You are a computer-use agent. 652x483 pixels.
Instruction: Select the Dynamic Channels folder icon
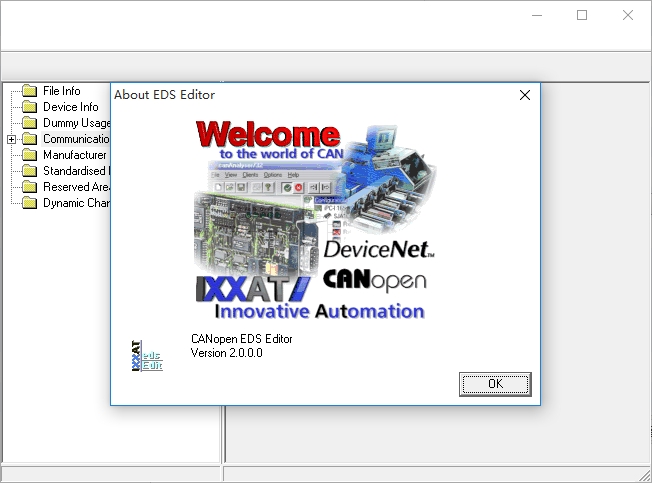(x=30, y=203)
